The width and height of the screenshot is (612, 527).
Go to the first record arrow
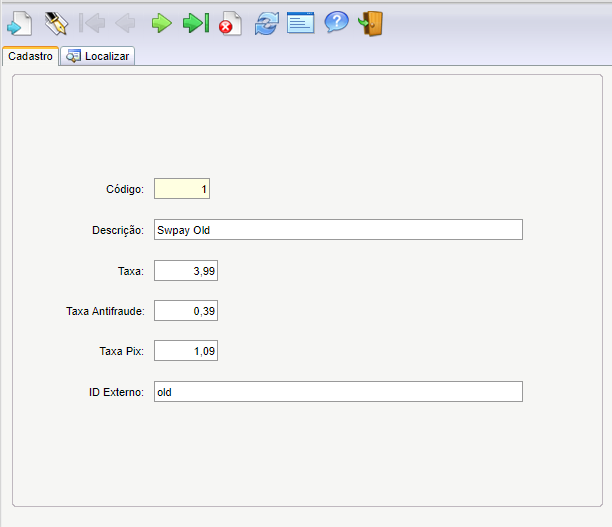[x=92, y=23]
